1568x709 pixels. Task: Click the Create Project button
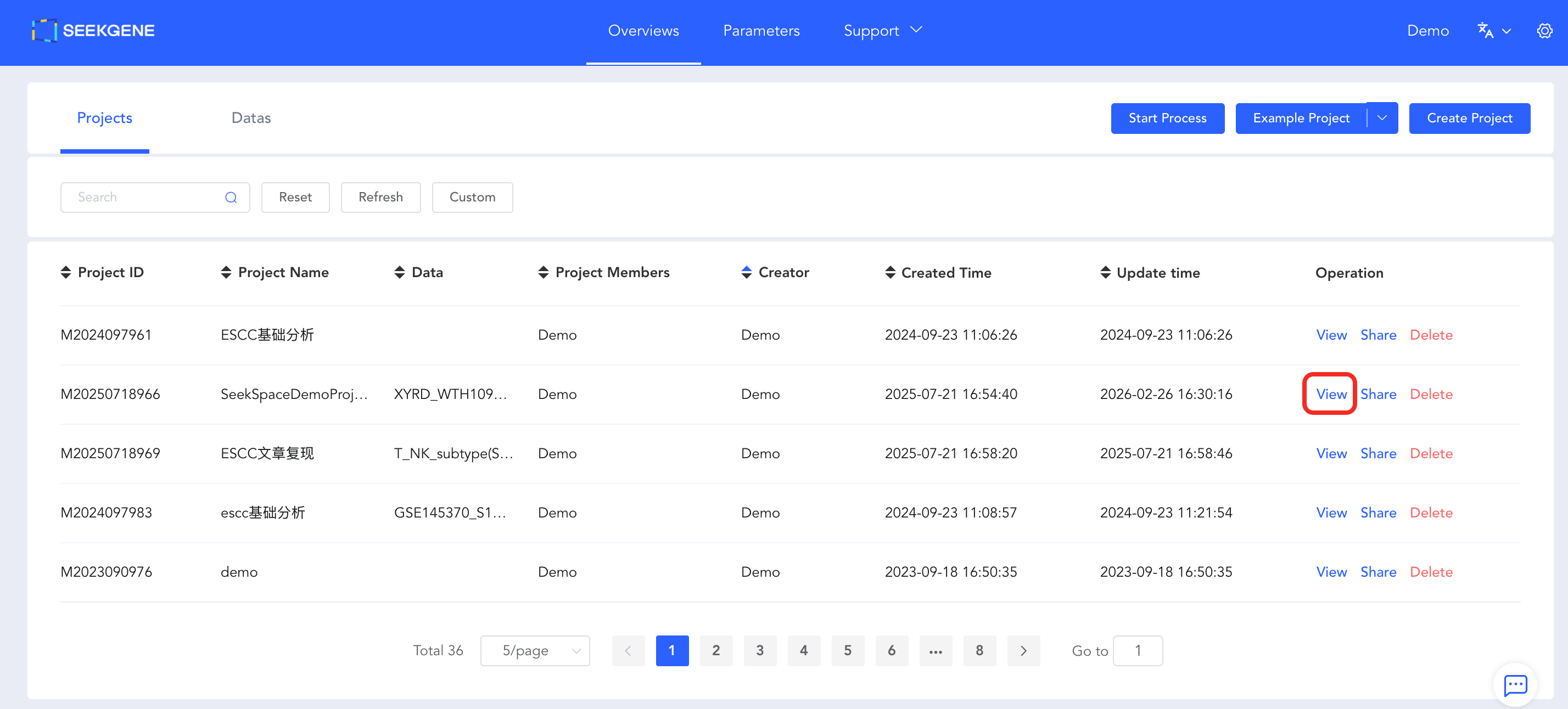click(x=1469, y=118)
